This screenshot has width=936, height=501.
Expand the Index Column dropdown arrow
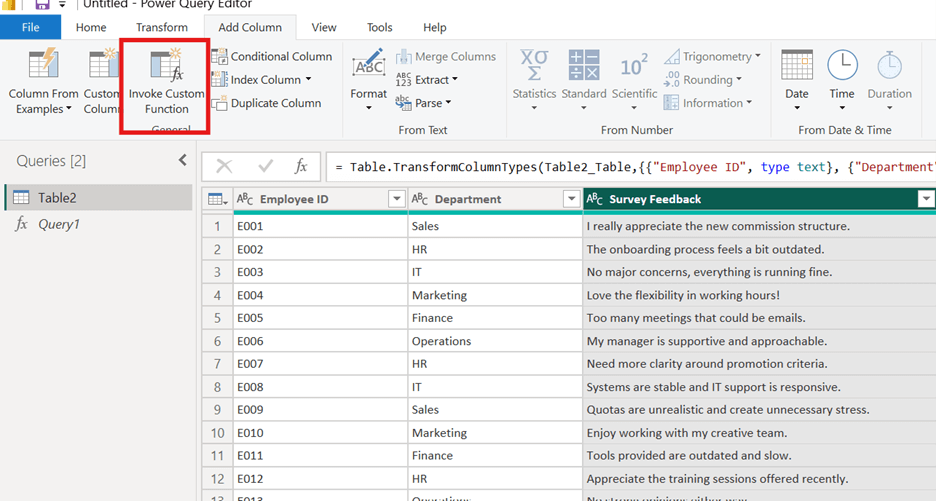coord(309,79)
